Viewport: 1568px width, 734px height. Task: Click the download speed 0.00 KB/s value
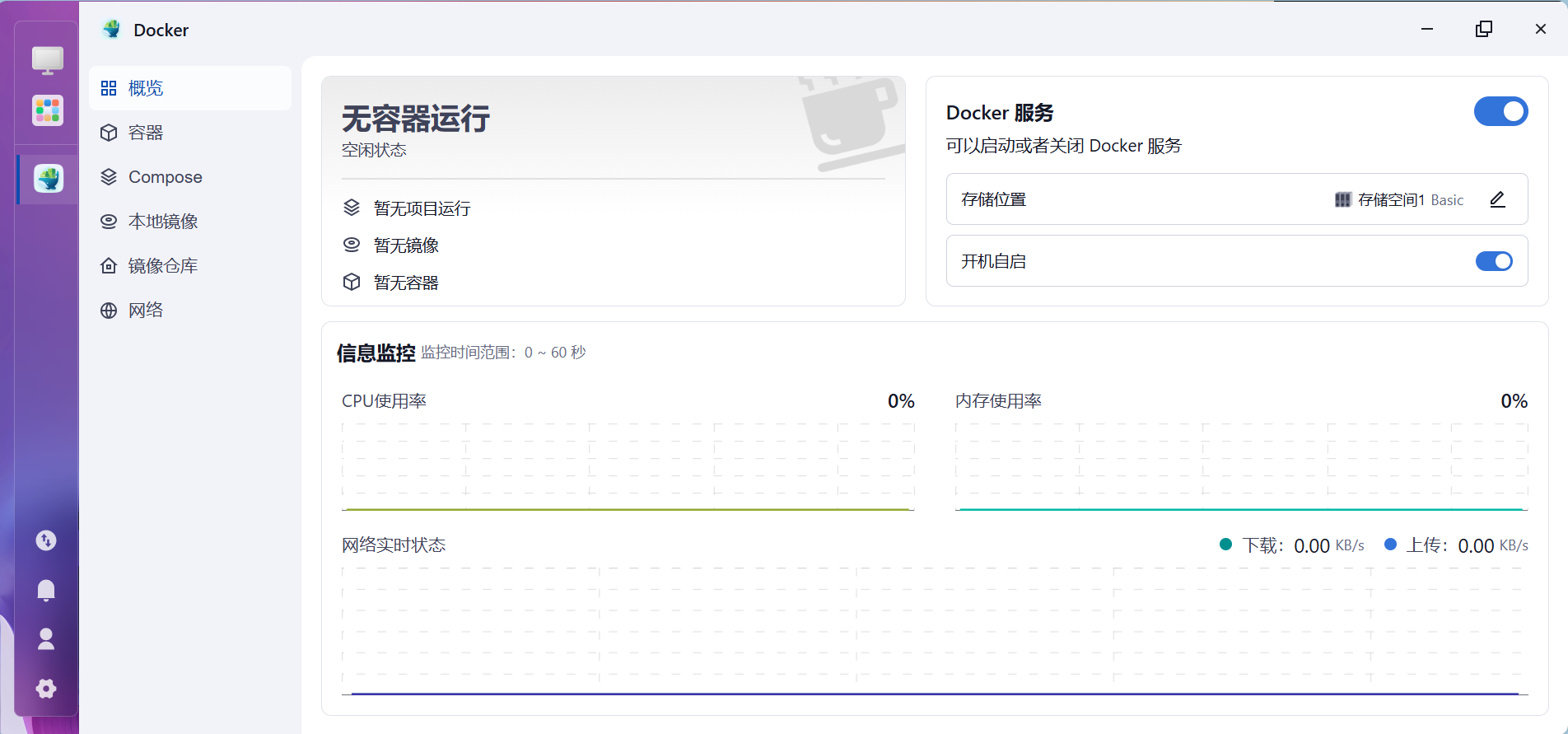[x=1329, y=545]
